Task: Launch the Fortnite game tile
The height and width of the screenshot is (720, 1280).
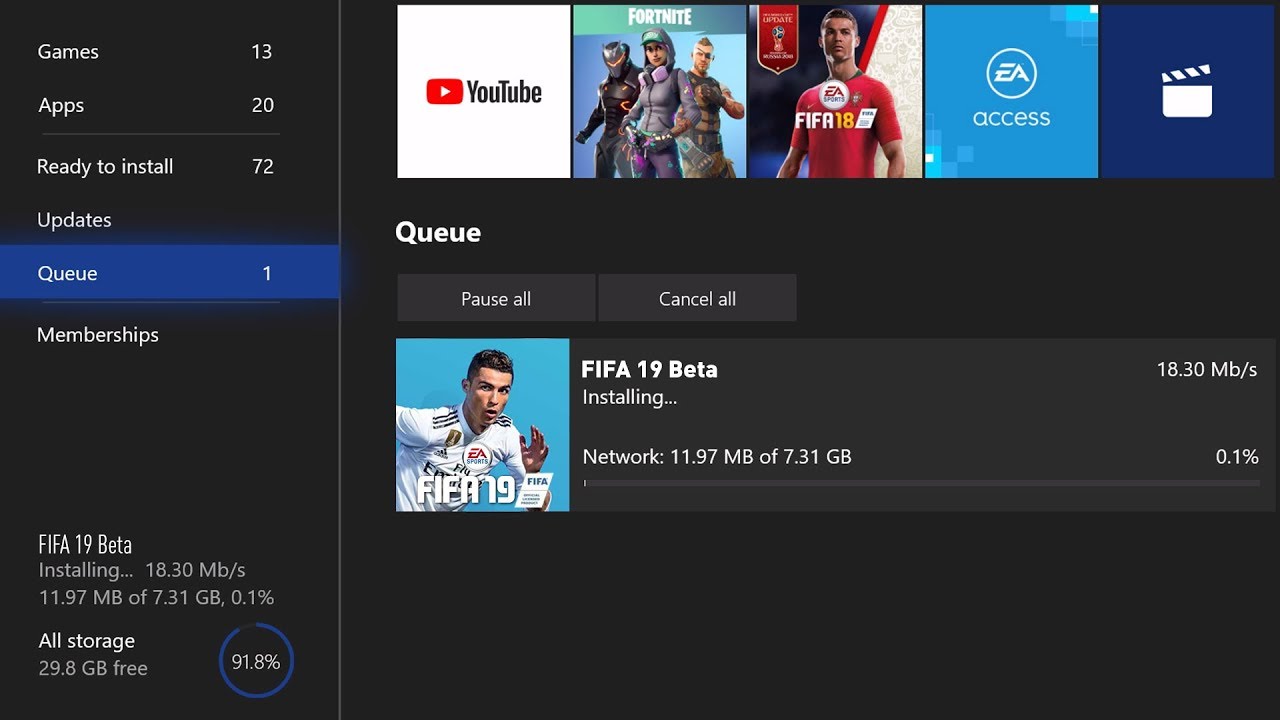Action: click(x=659, y=91)
